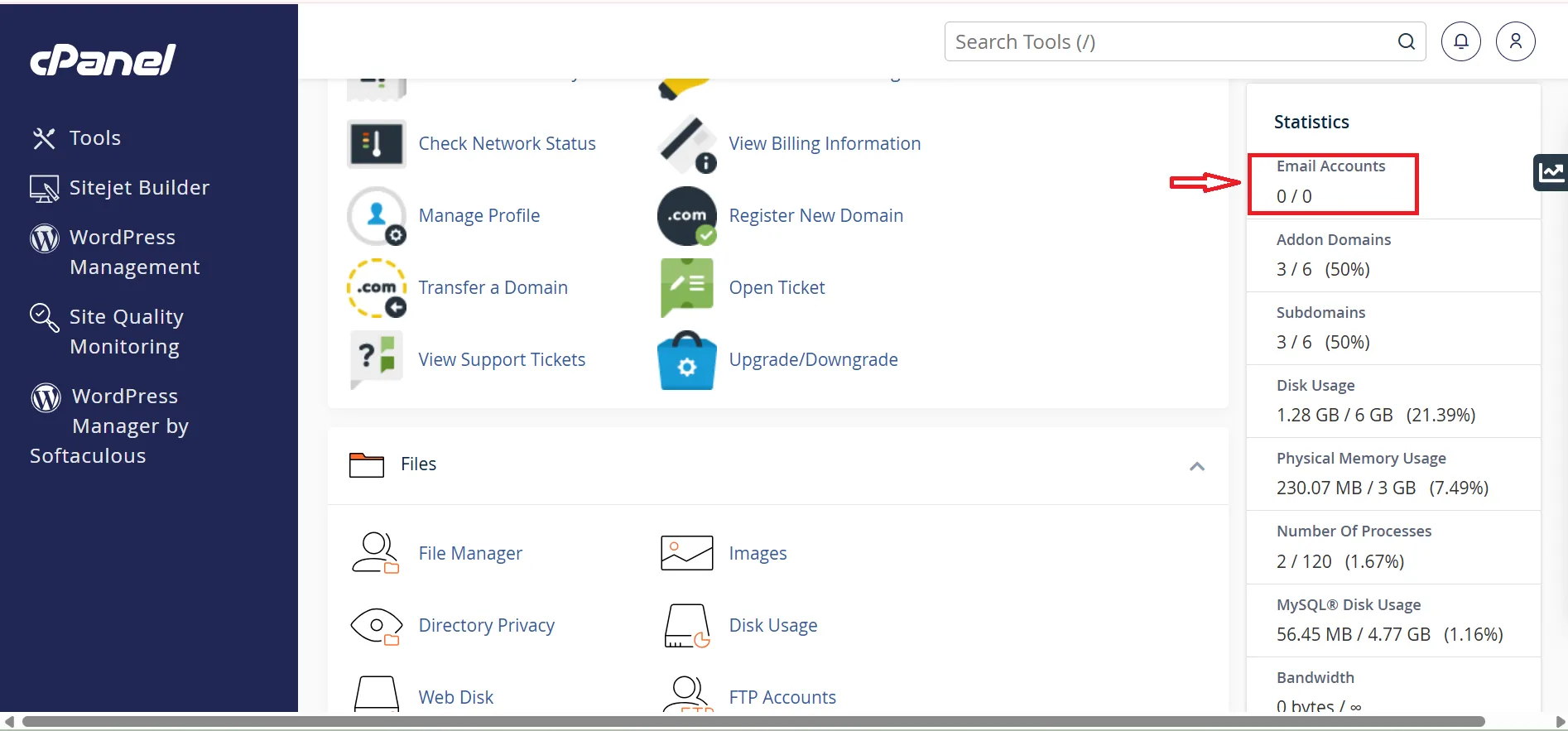Click View Billing Information link
The height and width of the screenshot is (731, 1568).
pos(824,144)
